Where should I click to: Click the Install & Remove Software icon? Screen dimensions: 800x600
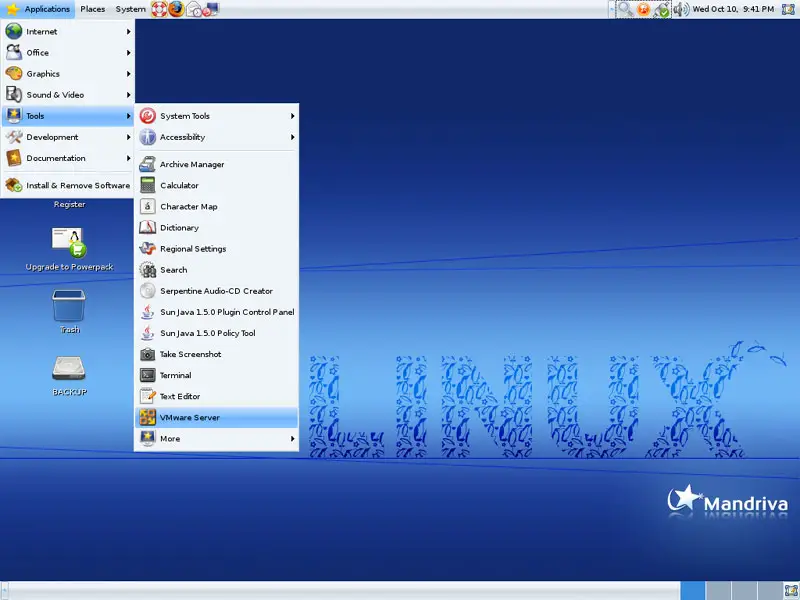coord(14,185)
